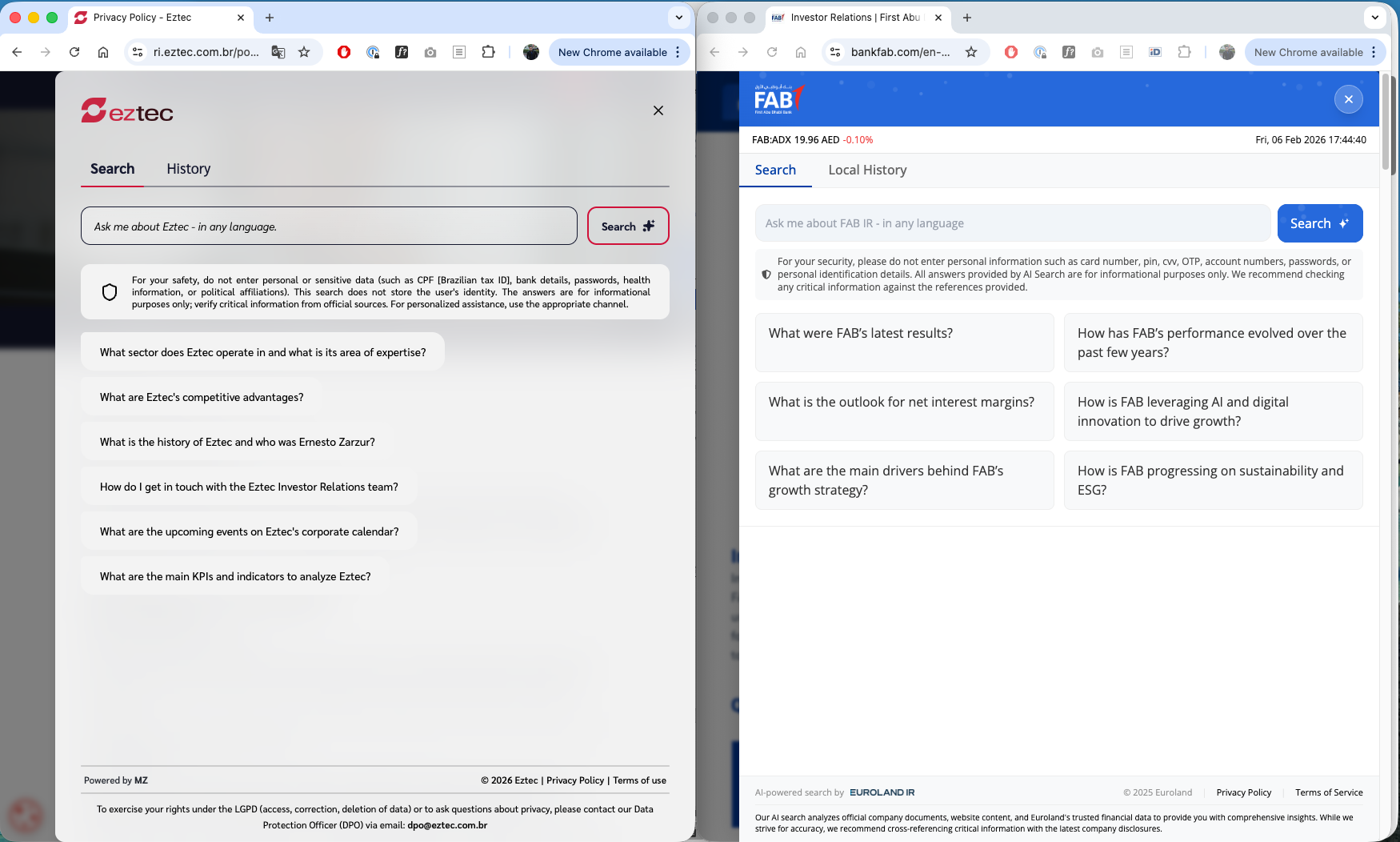Image resolution: width=1400 pixels, height=842 pixels.
Task: Go to home page in left browser
Action: (x=103, y=52)
